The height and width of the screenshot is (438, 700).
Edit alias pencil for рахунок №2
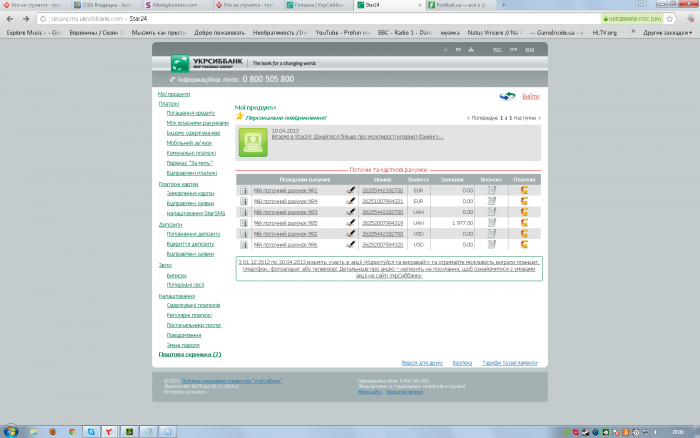click(x=350, y=234)
